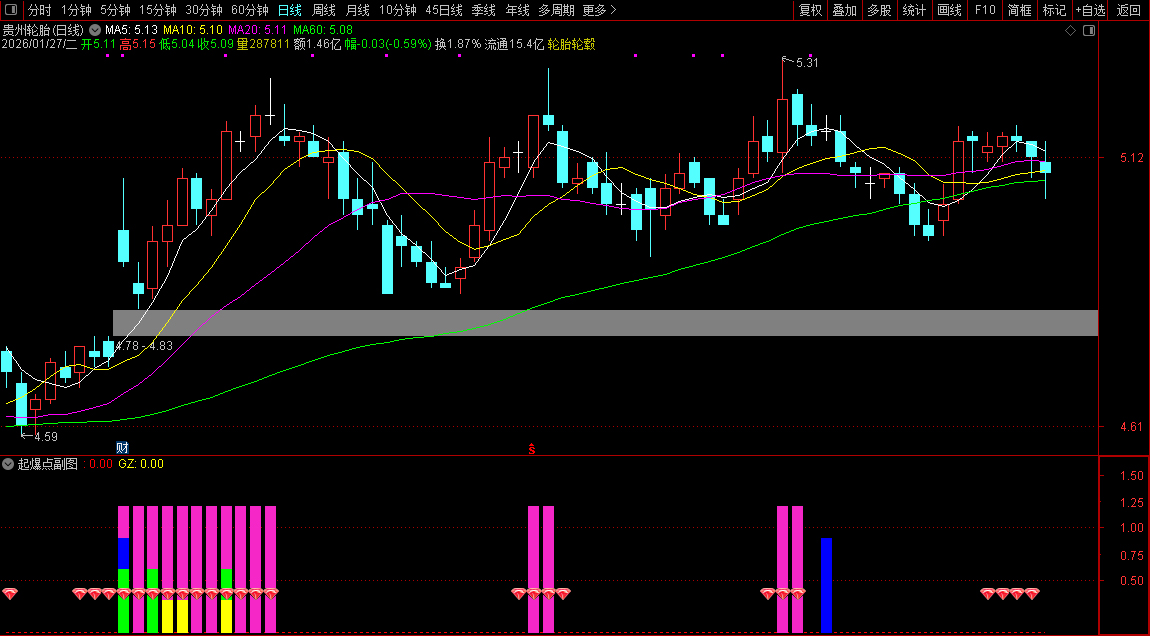The height and width of the screenshot is (636, 1150).
Task: Click the MA20: 5.11 indicator label
Action: click(257, 30)
